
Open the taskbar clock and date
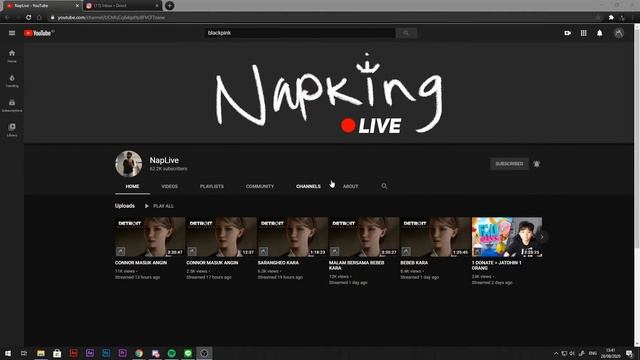610,353
